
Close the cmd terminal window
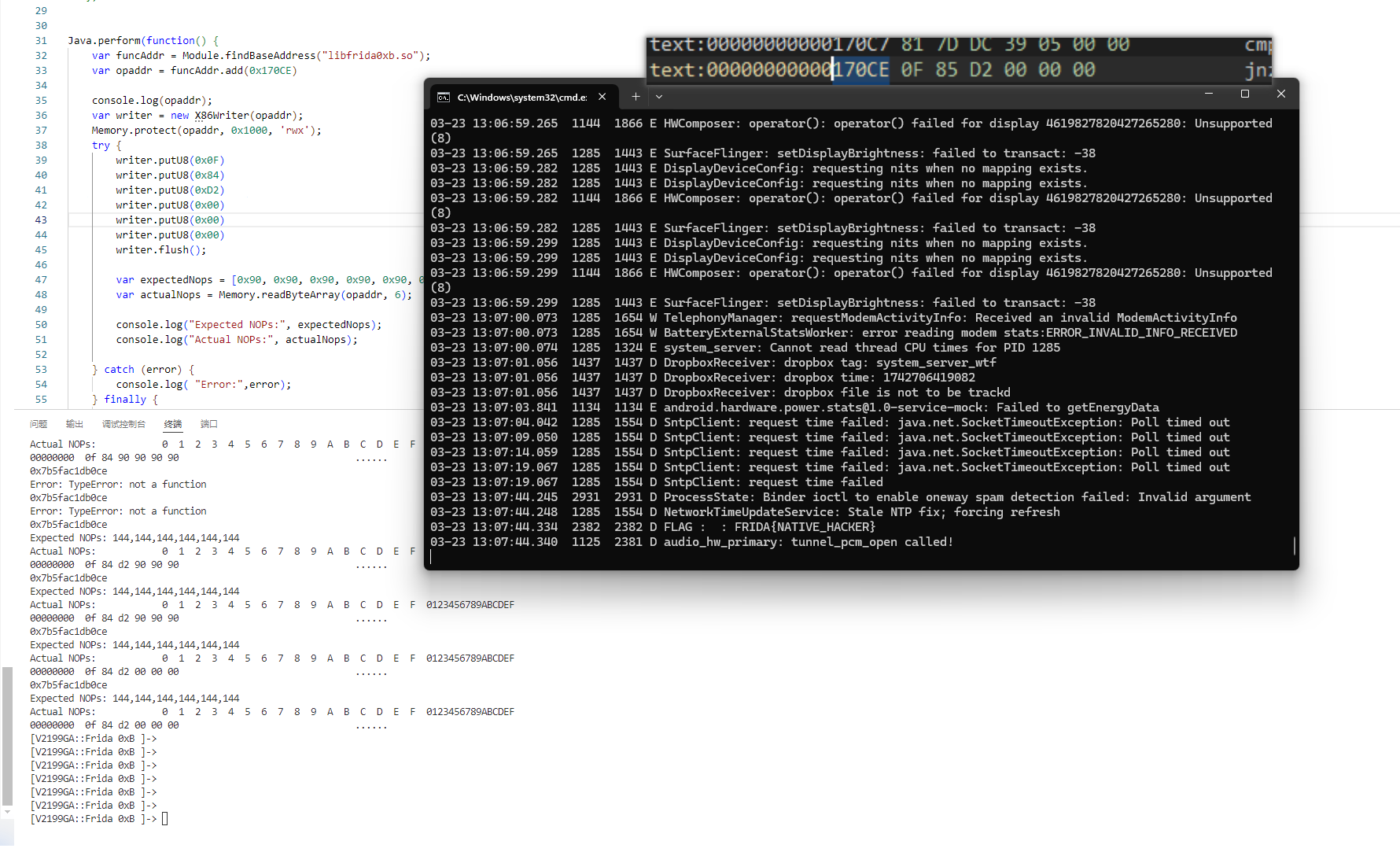[1281, 94]
